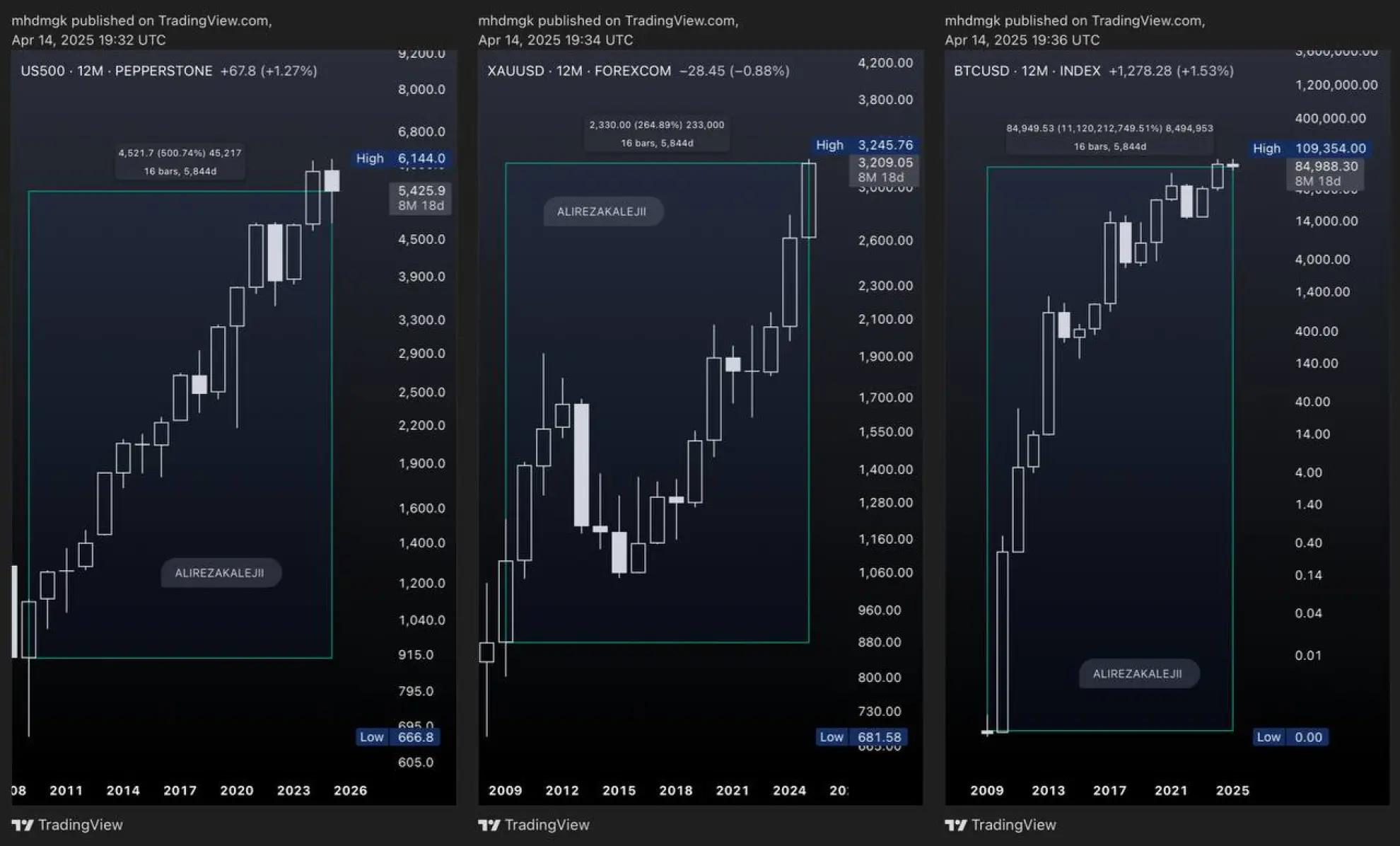
Task: Select the US500 12M PEPPERSTONE title
Action: pos(117,71)
